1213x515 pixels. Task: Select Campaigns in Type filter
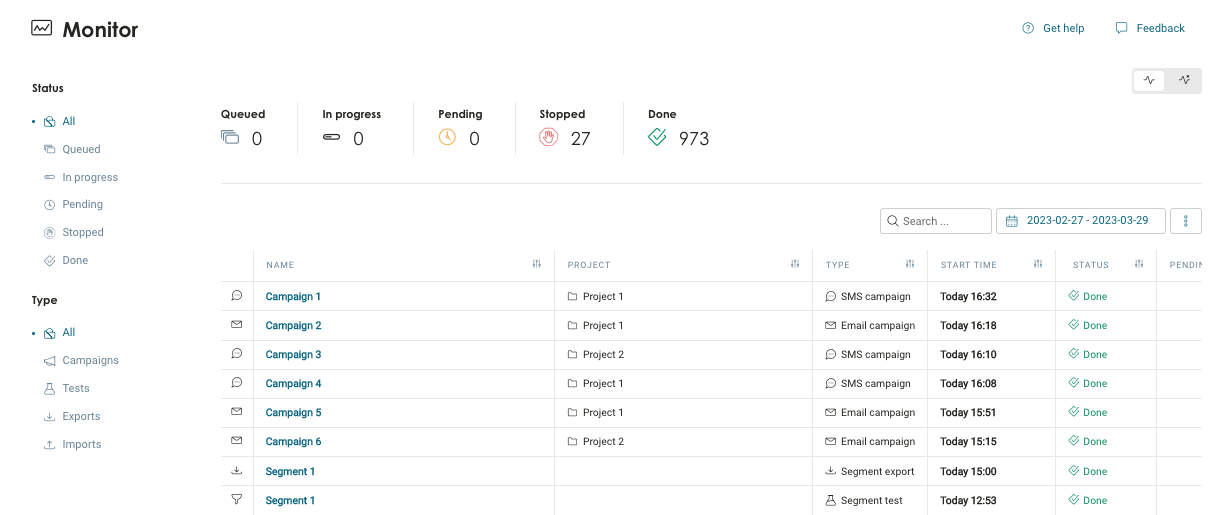pos(90,360)
